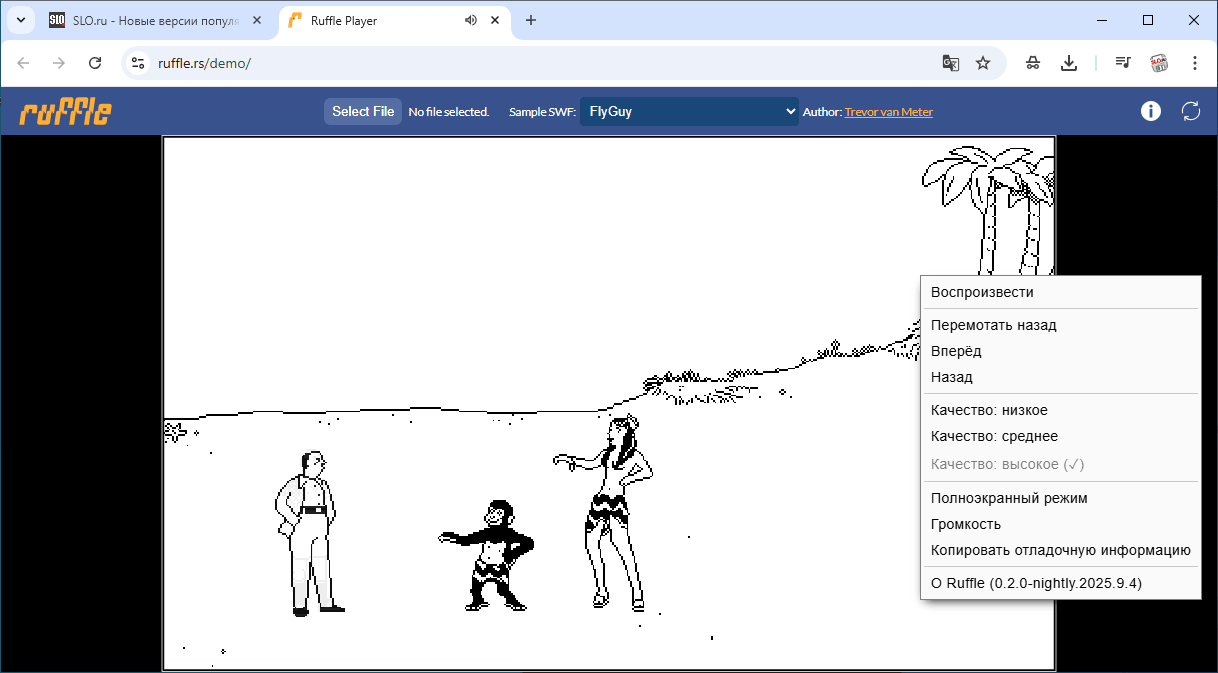Open the incognito icon in toolbar
Image resolution: width=1218 pixels, height=673 pixels.
click(1033, 63)
